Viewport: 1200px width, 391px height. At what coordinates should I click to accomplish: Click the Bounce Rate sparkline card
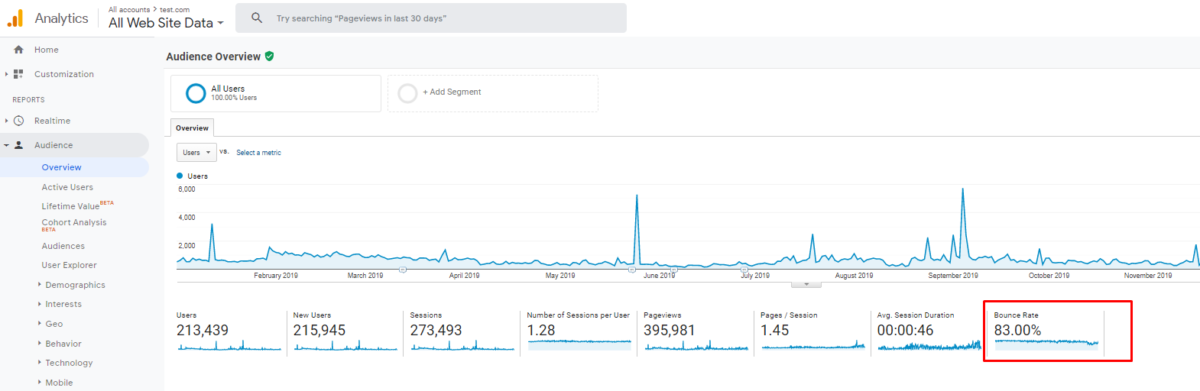(1058, 330)
